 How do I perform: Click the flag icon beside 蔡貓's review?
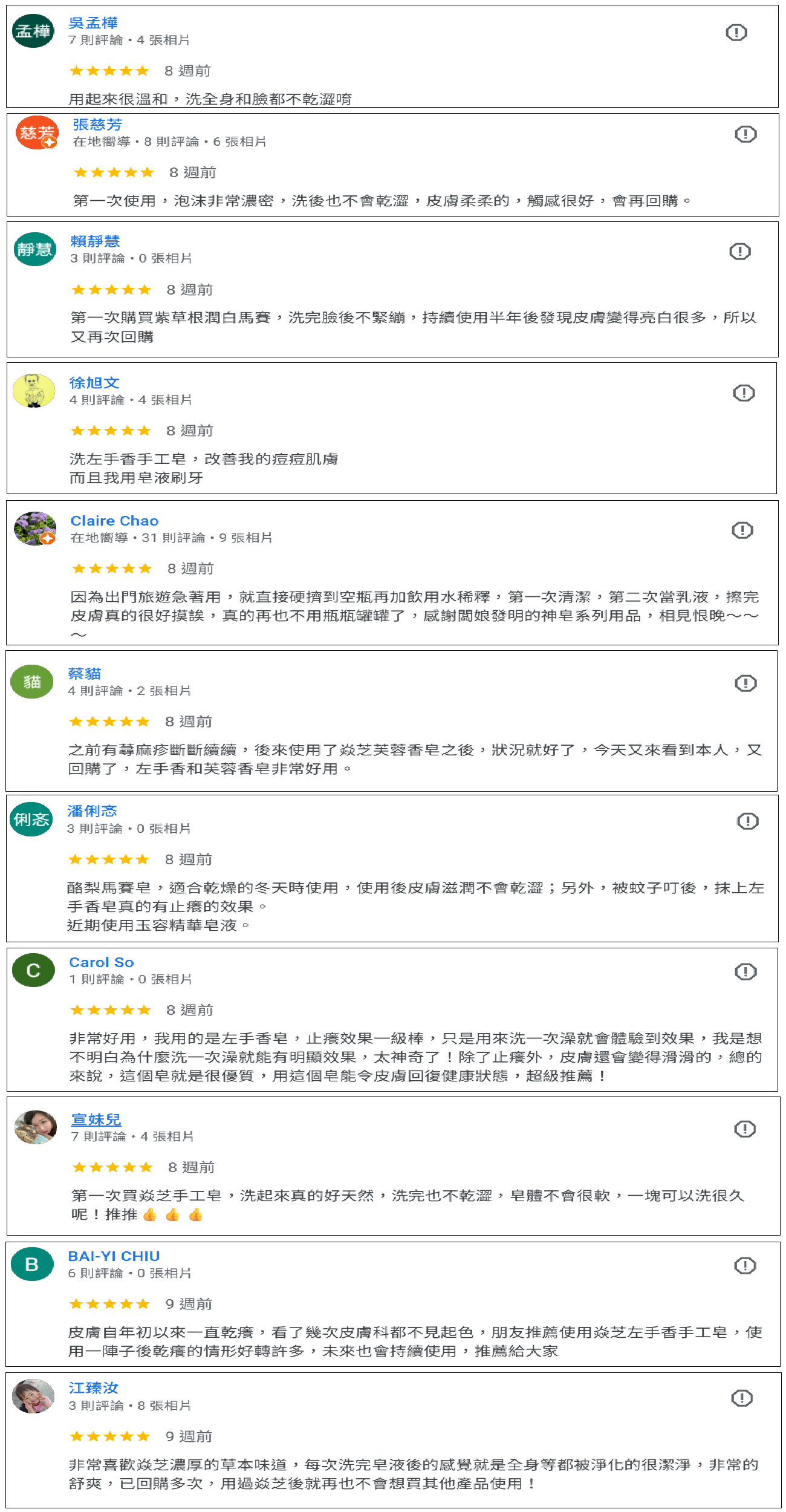[745, 683]
